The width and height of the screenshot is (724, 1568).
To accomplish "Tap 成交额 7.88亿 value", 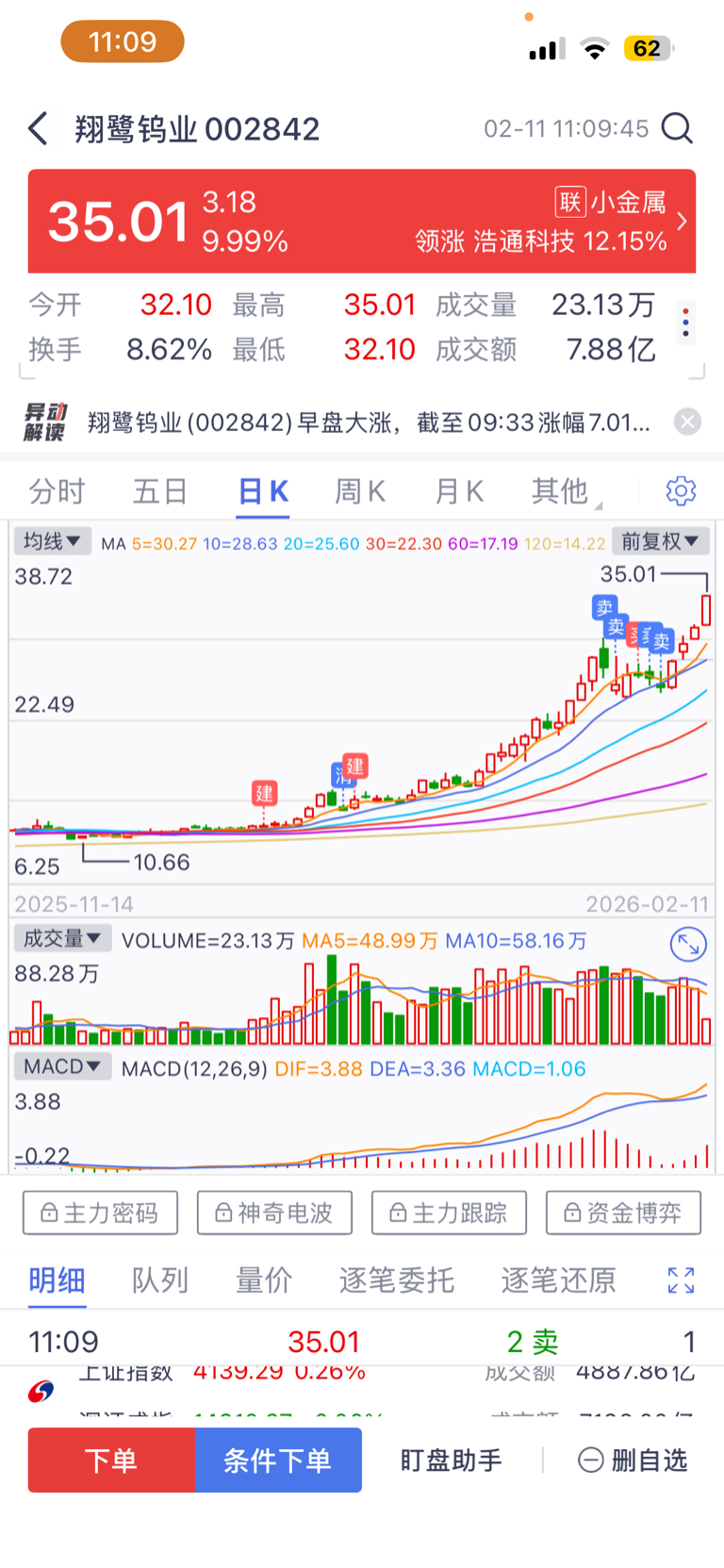I will (x=611, y=350).
